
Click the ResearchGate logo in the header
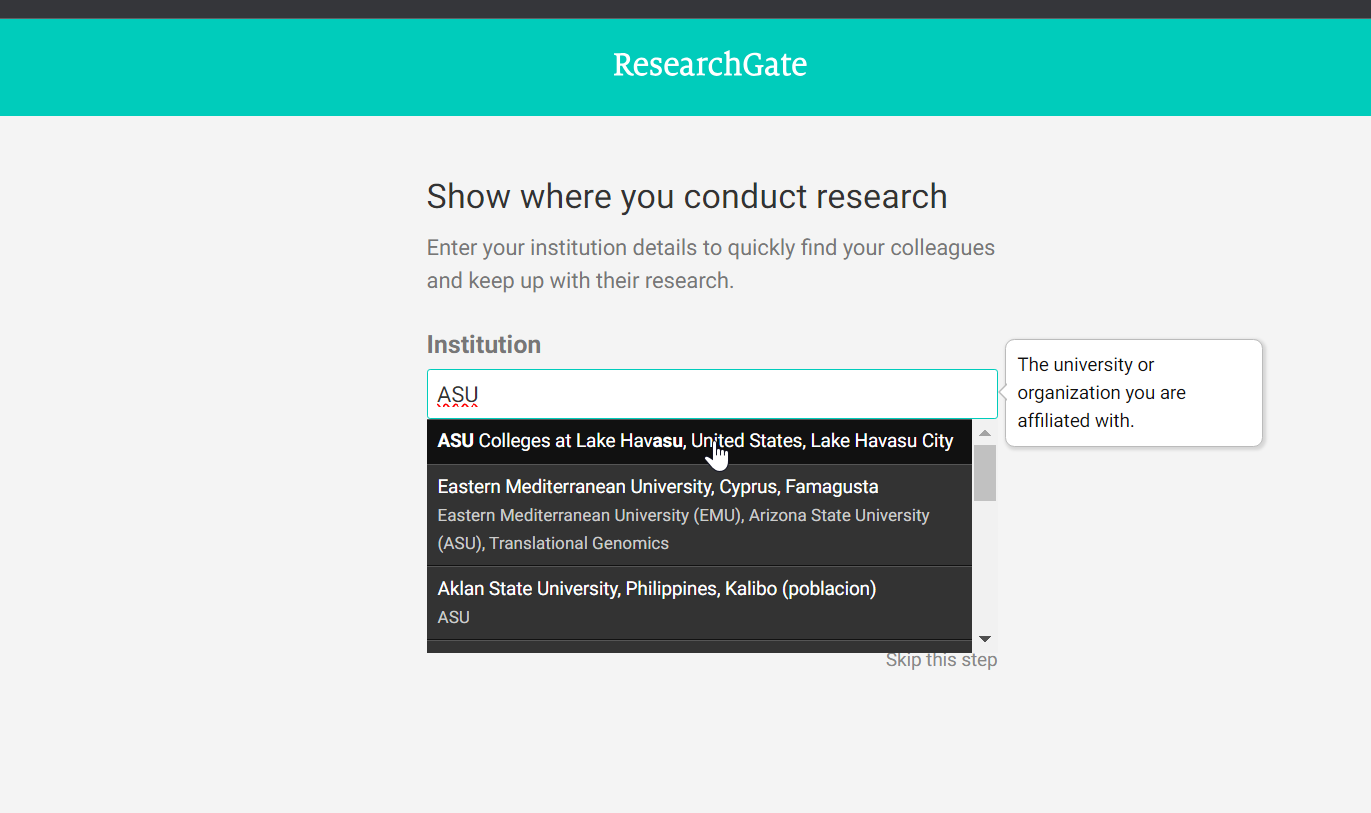click(x=710, y=64)
